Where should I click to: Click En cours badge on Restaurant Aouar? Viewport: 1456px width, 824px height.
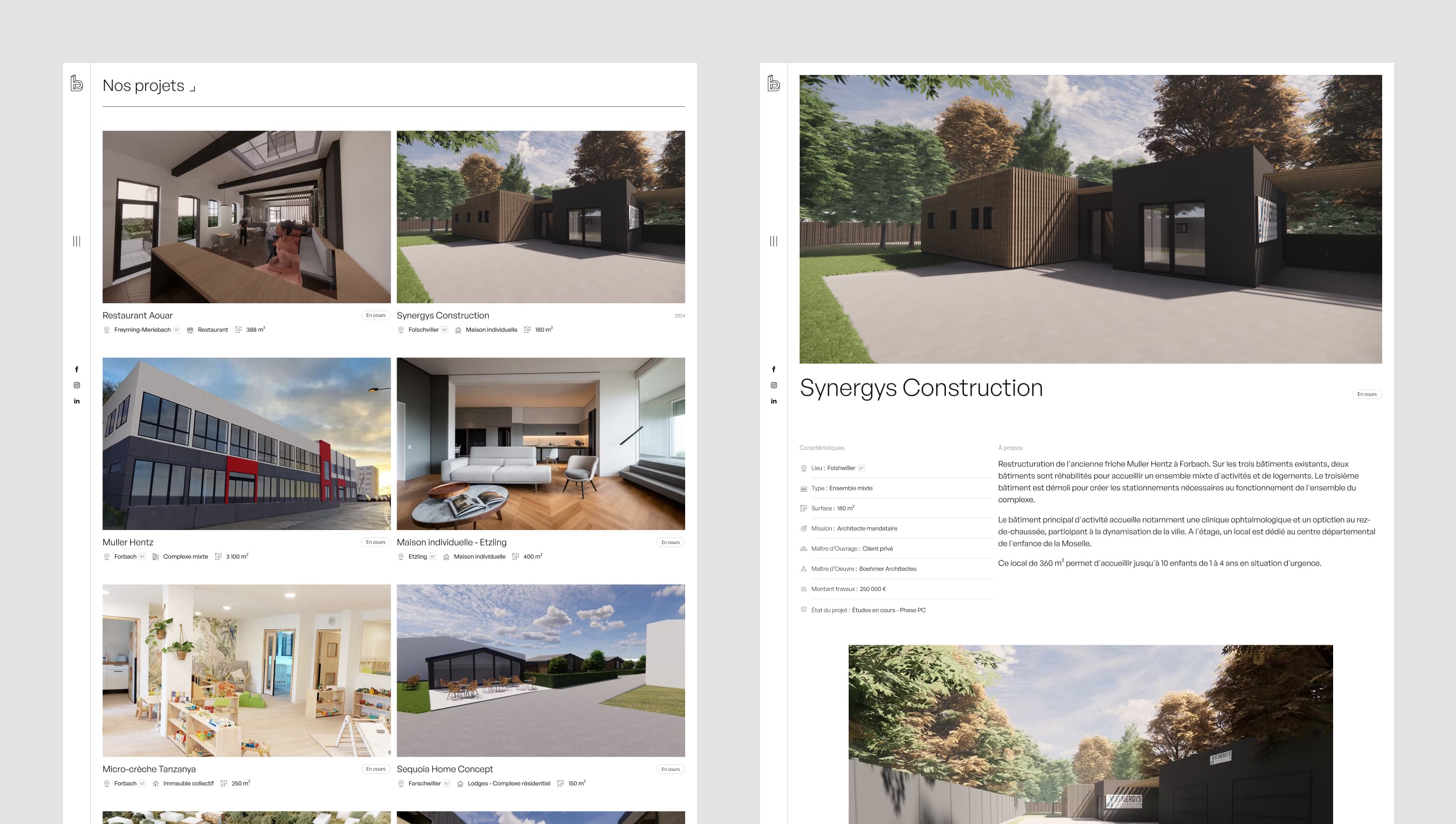[x=375, y=315]
